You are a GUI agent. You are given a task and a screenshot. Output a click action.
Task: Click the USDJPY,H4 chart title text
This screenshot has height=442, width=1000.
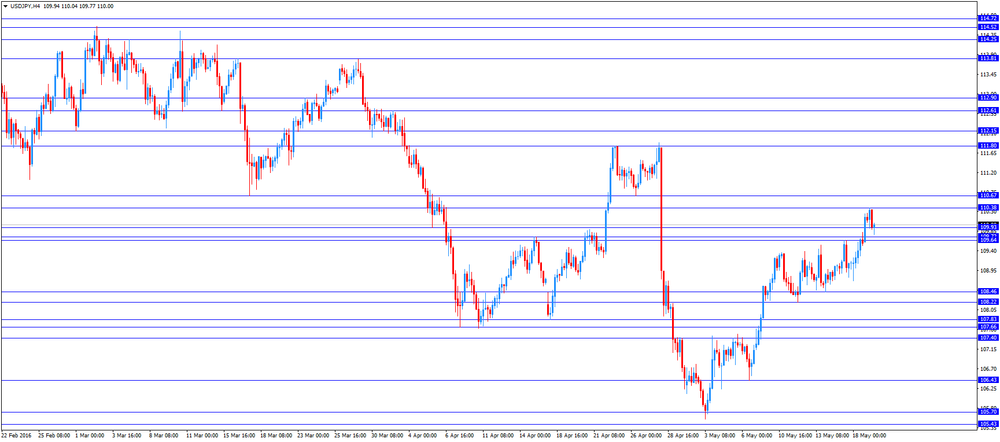(26, 6)
